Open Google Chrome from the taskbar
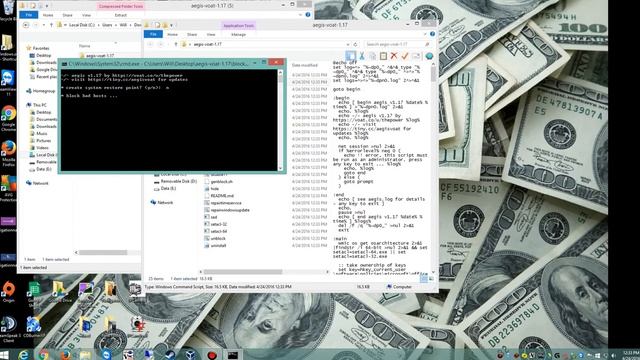640x360 pixels. point(44,355)
